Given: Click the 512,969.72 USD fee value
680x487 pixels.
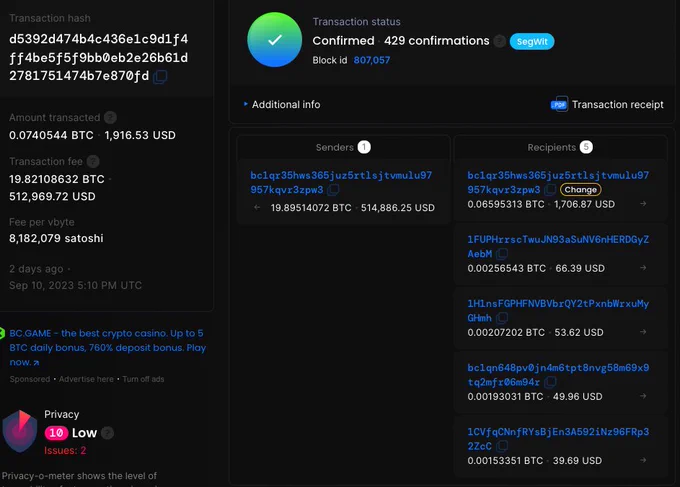Looking at the screenshot, I should pyautogui.click(x=52, y=196).
